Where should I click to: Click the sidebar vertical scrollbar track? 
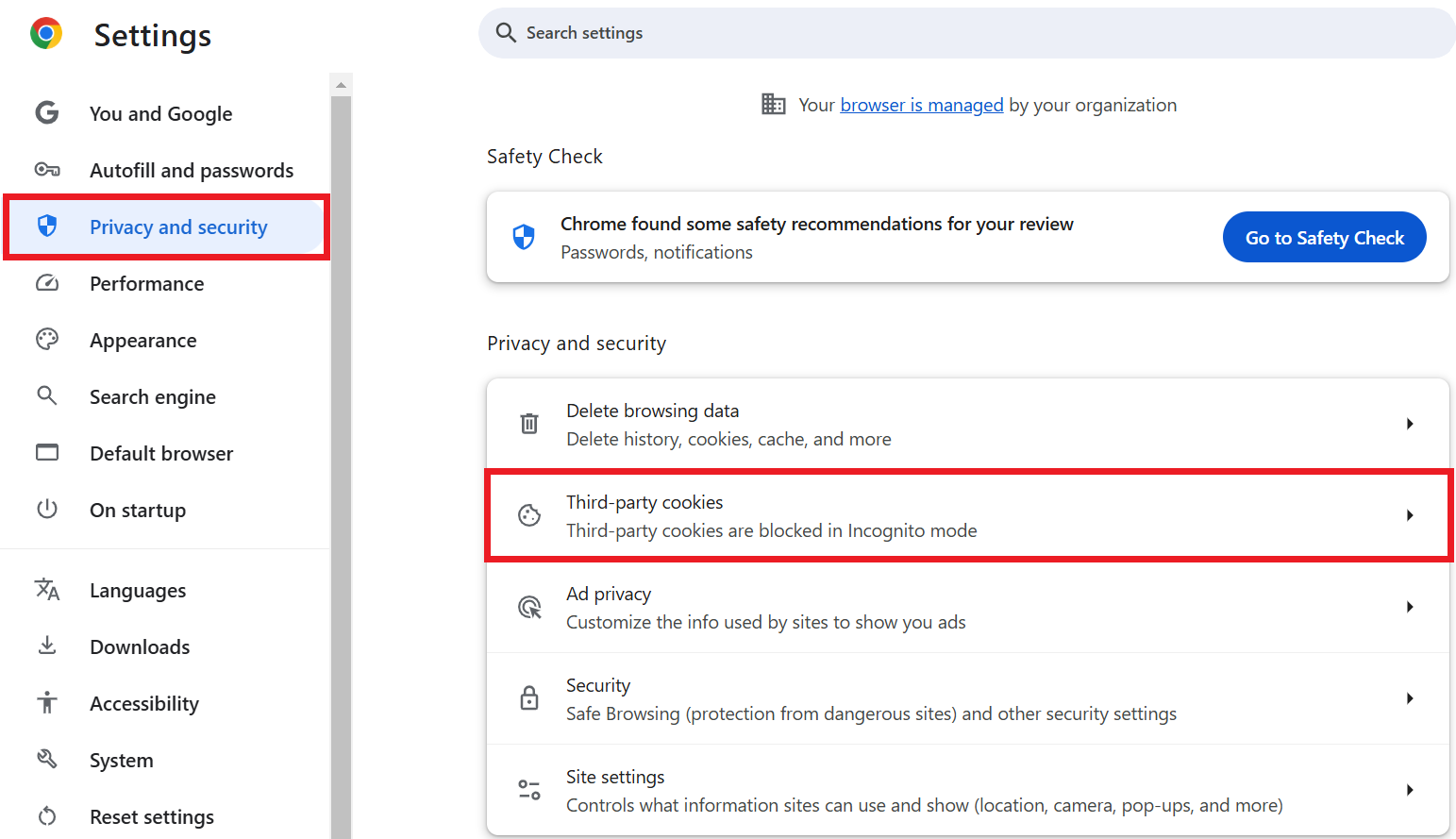[341, 467]
